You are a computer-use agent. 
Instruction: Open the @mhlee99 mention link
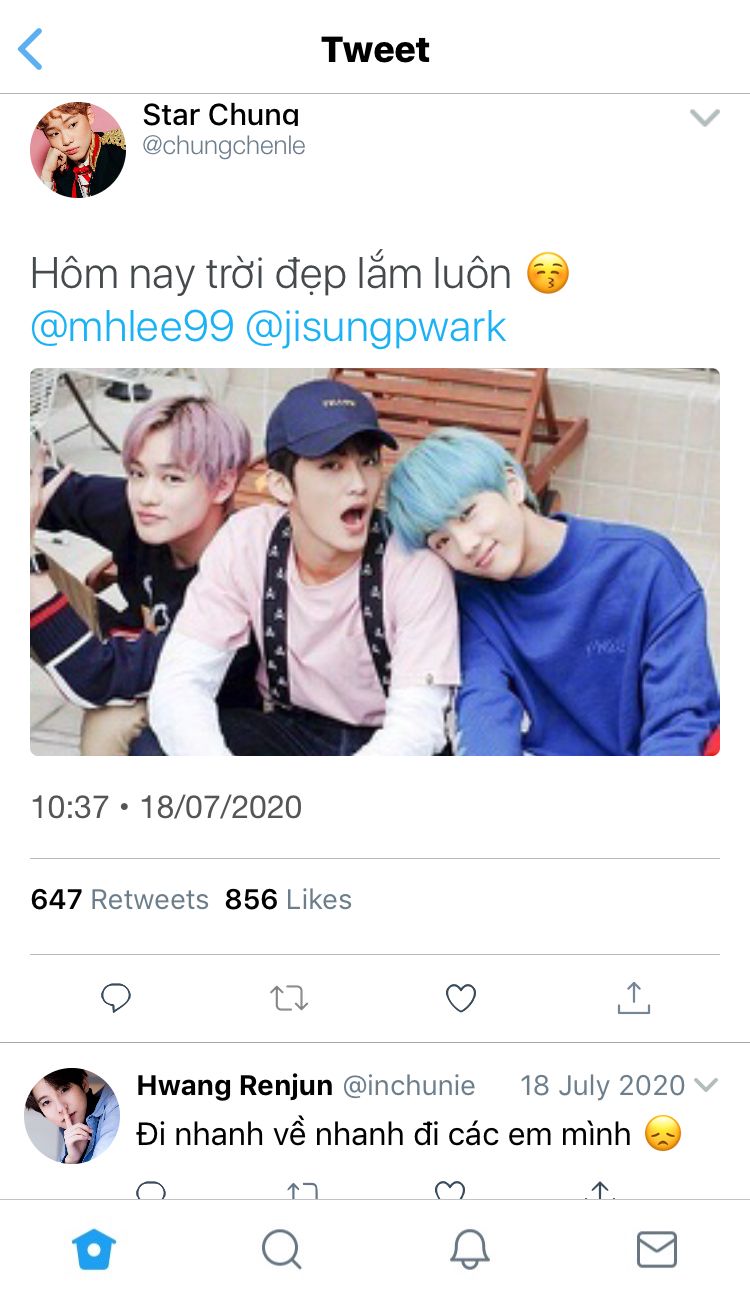tap(132, 327)
